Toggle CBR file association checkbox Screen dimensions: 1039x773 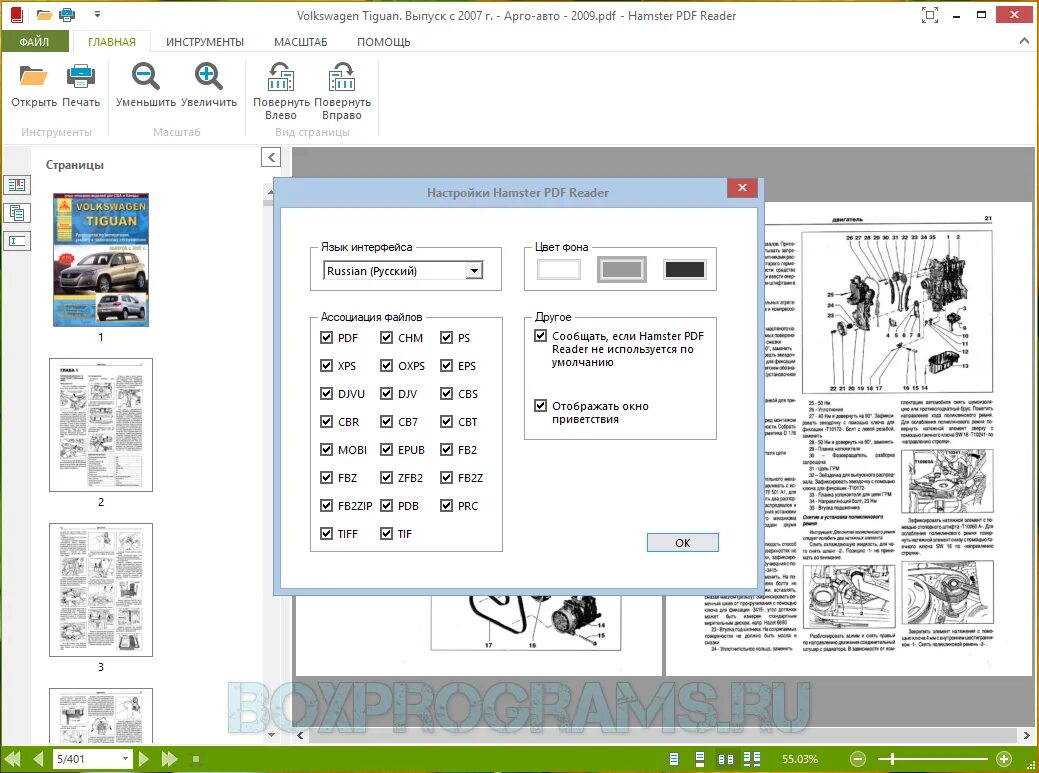(x=326, y=421)
